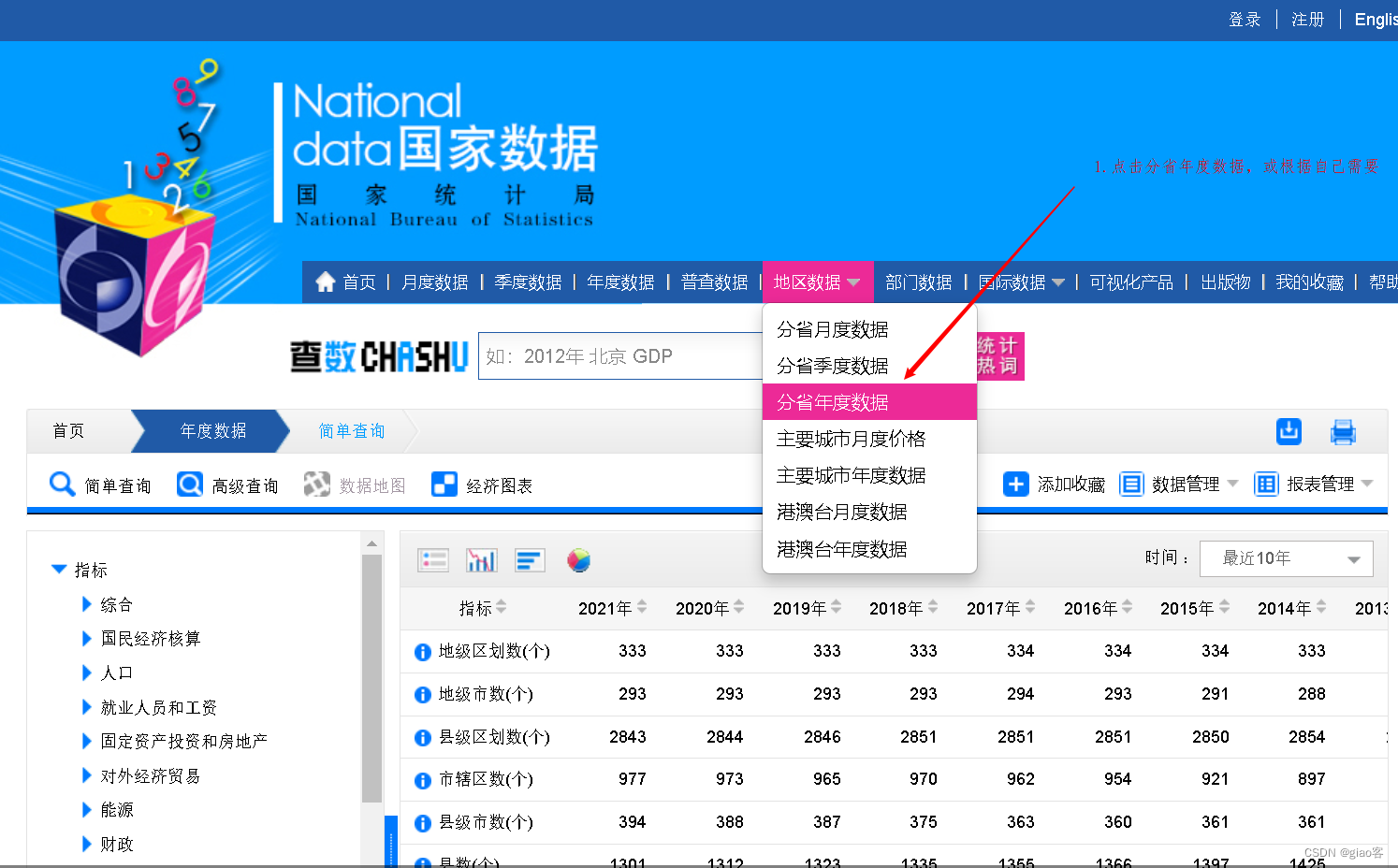Click the 高级查询 search icon
The image size is (1398, 868).
pos(190,484)
